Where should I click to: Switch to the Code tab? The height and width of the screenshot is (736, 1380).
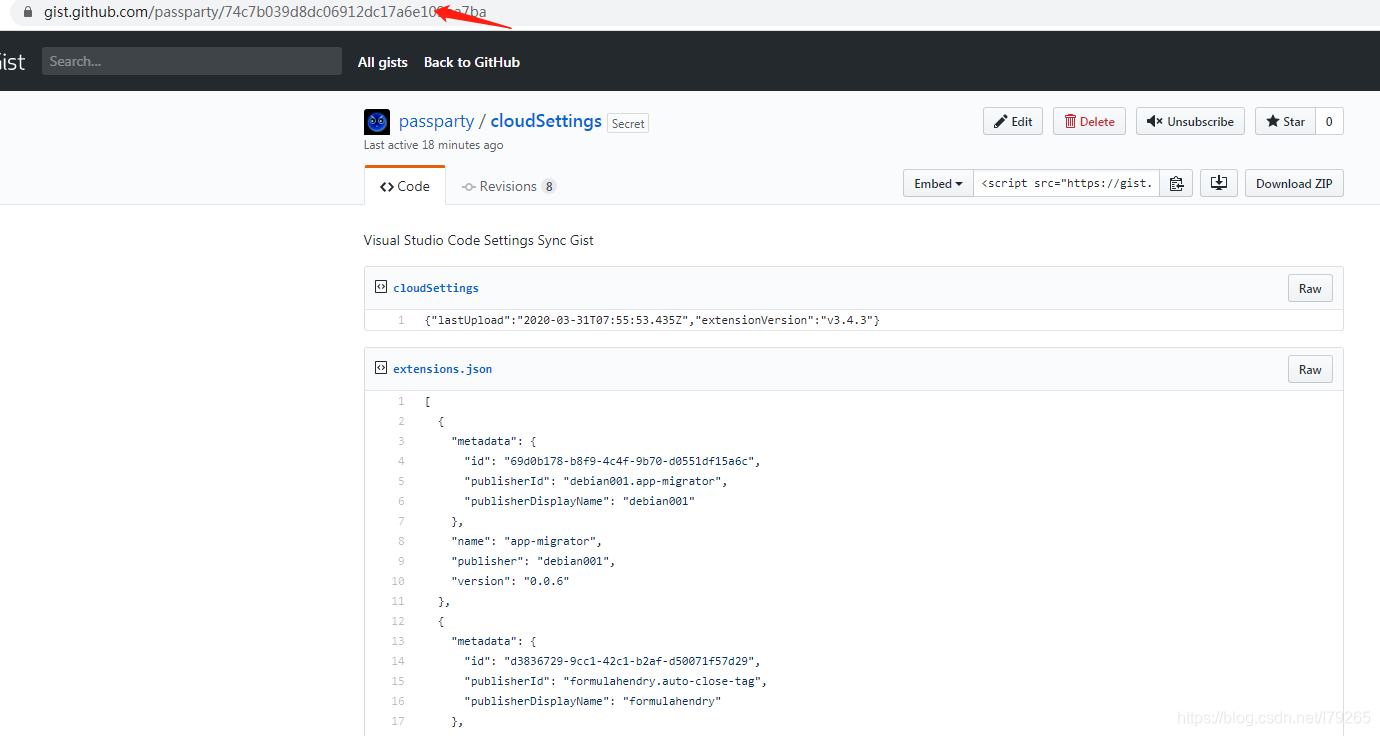pos(405,185)
